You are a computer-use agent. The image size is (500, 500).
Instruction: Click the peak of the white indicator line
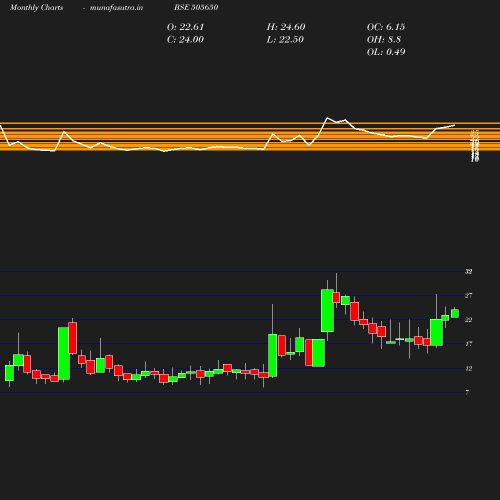327,118
